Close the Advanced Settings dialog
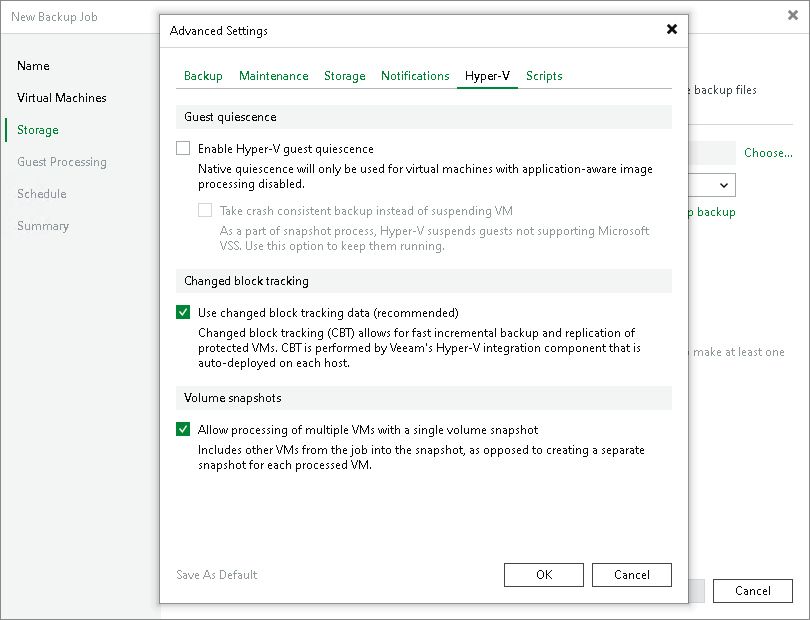The image size is (810, 620). [x=672, y=29]
